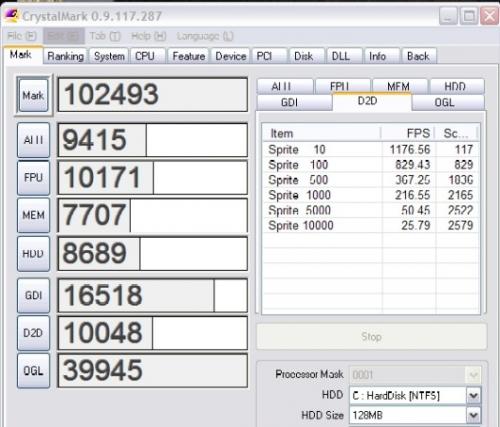Open the ALU results tab above the list
This screenshot has height=427, width=500.
(x=285, y=87)
